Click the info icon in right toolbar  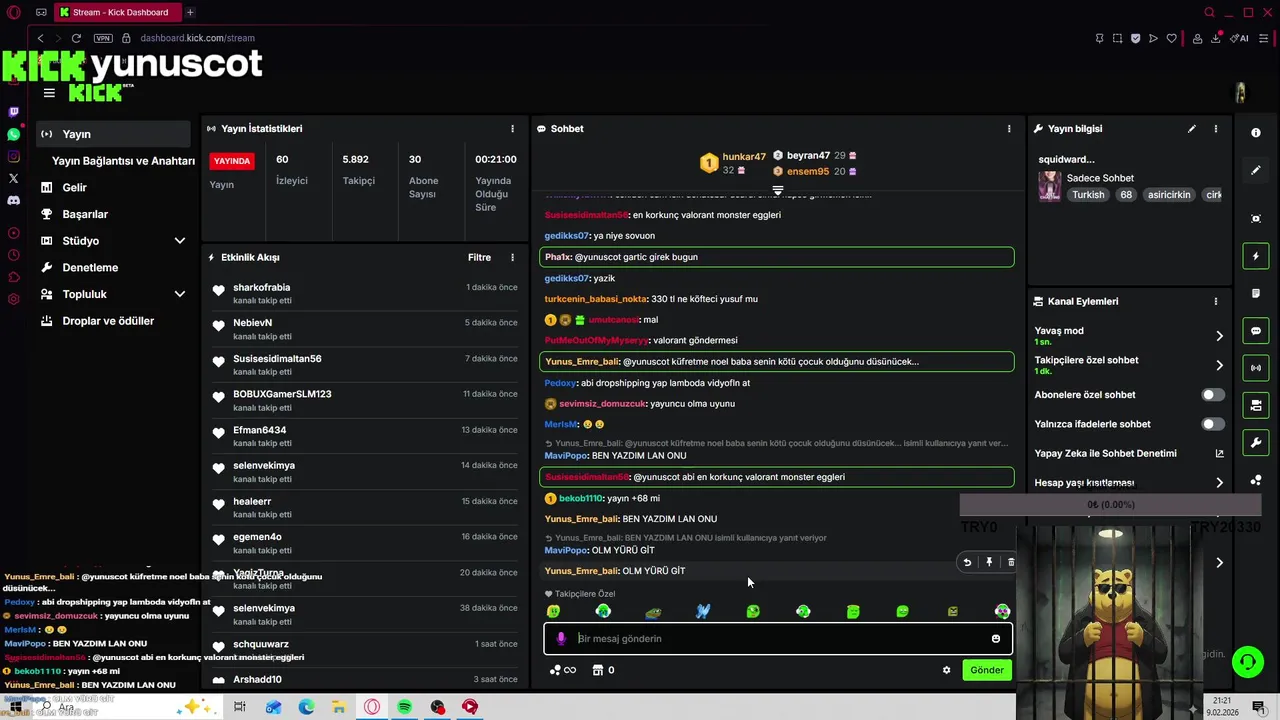click(x=1256, y=133)
